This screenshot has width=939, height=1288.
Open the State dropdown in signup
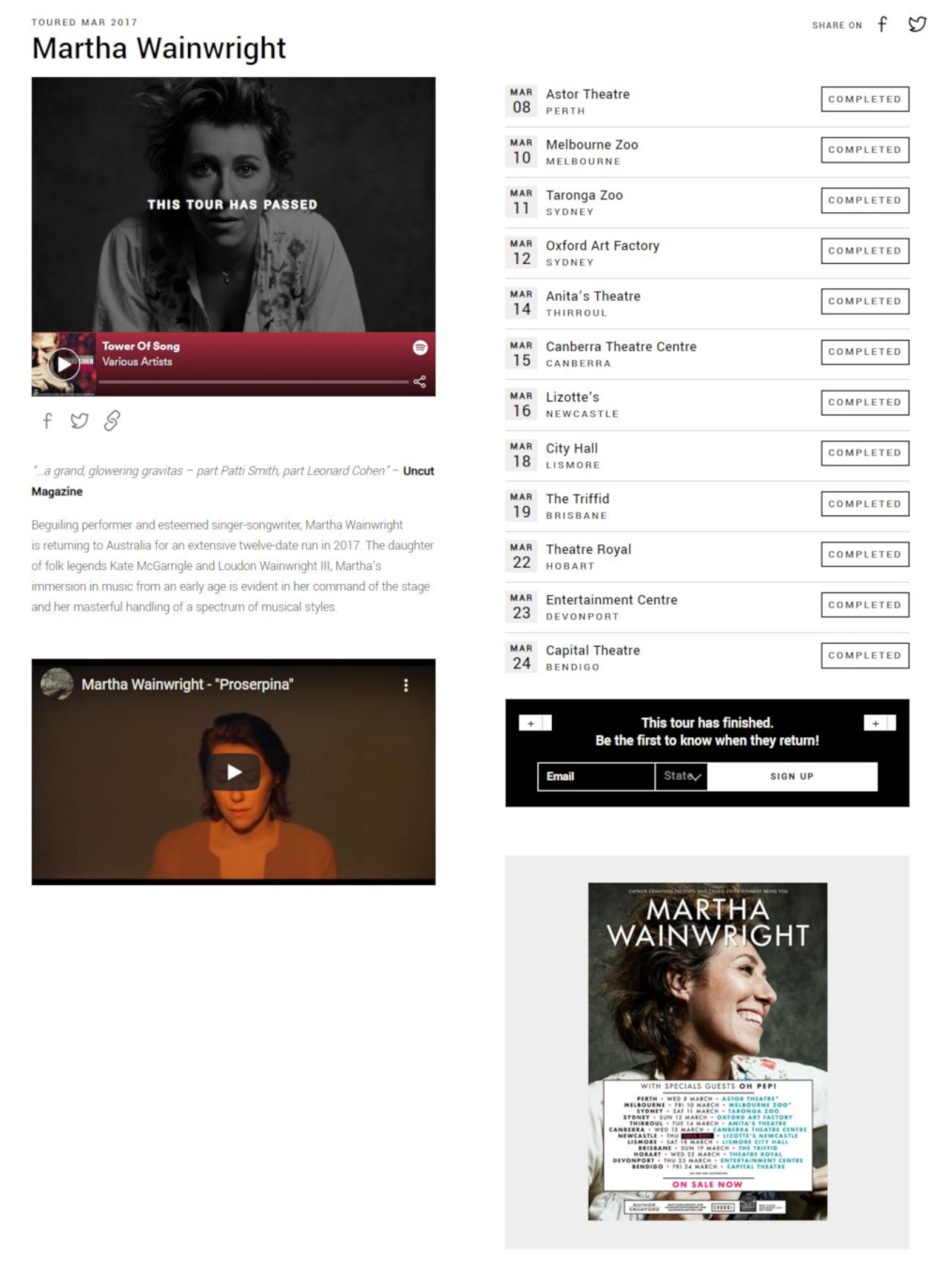coord(681,776)
